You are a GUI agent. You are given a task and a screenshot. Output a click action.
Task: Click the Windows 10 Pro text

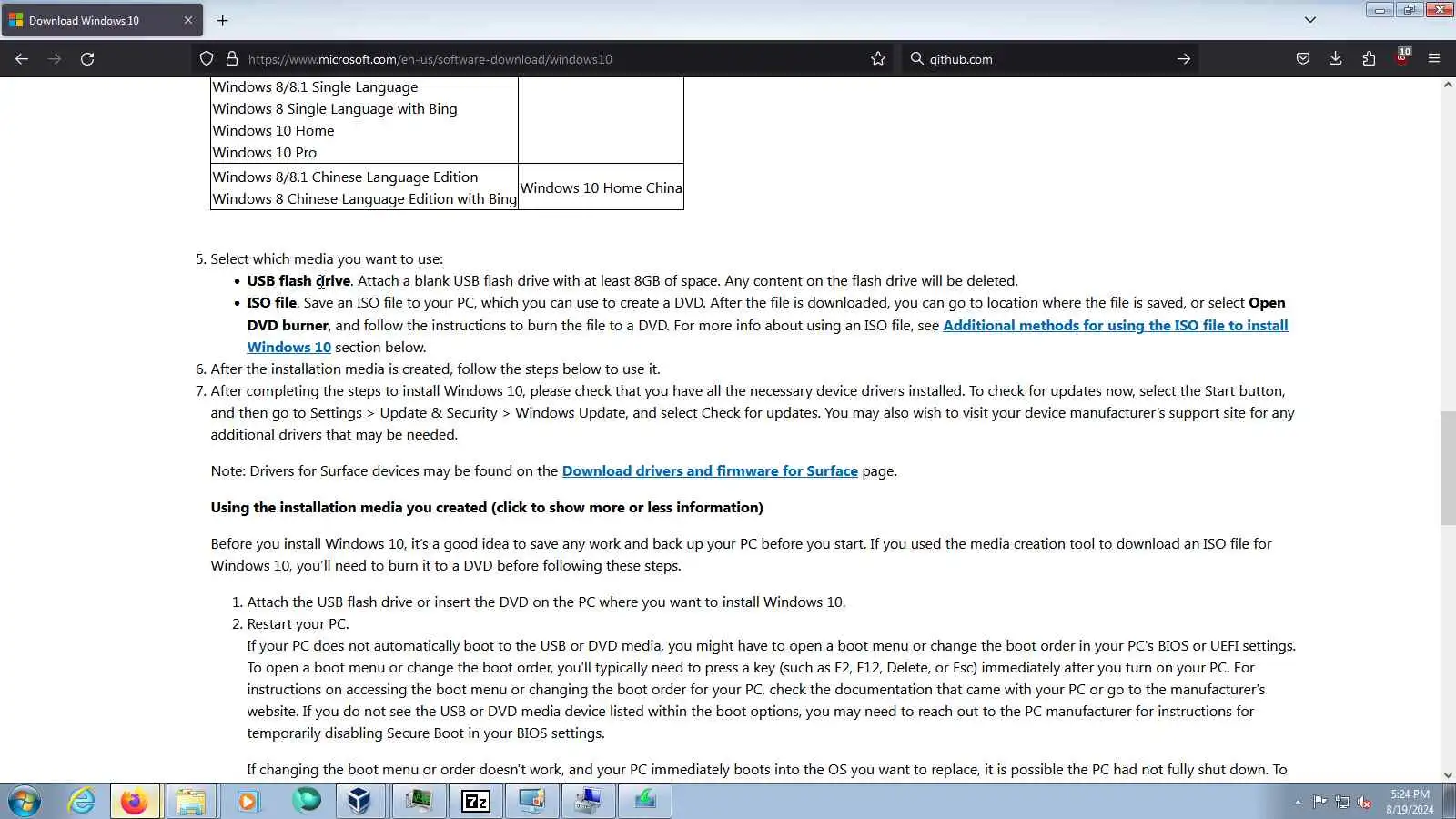click(x=265, y=153)
